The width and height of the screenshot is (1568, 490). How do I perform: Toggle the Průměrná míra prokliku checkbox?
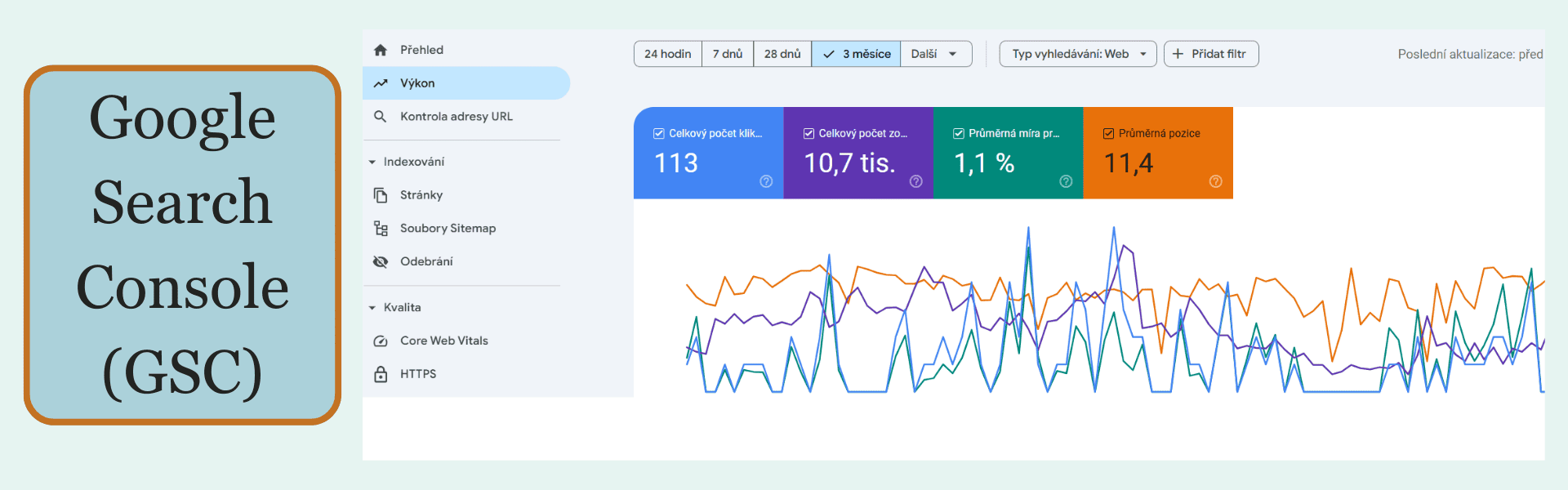coord(959,133)
